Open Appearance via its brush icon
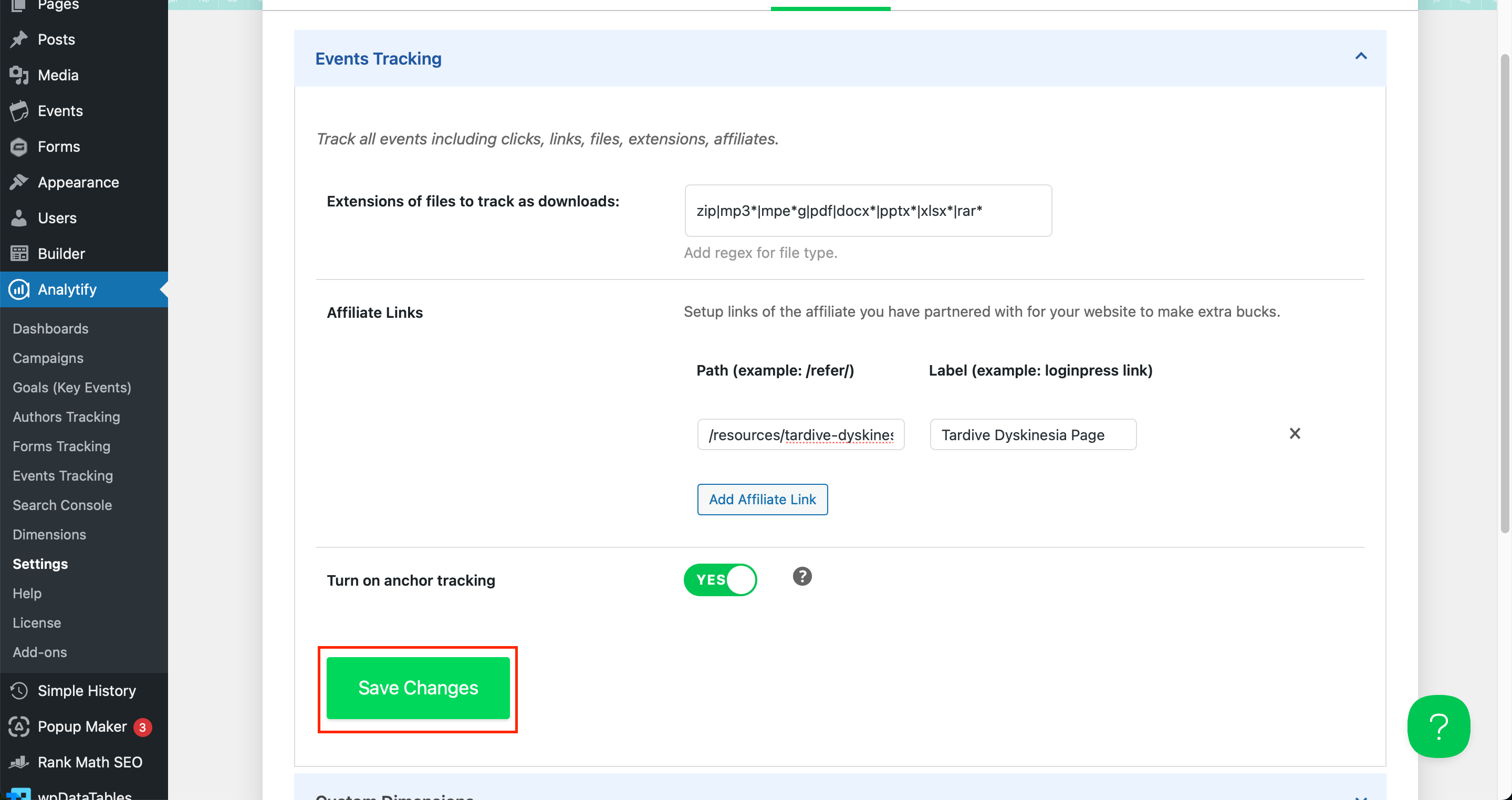This screenshot has width=1512, height=800. [19, 183]
